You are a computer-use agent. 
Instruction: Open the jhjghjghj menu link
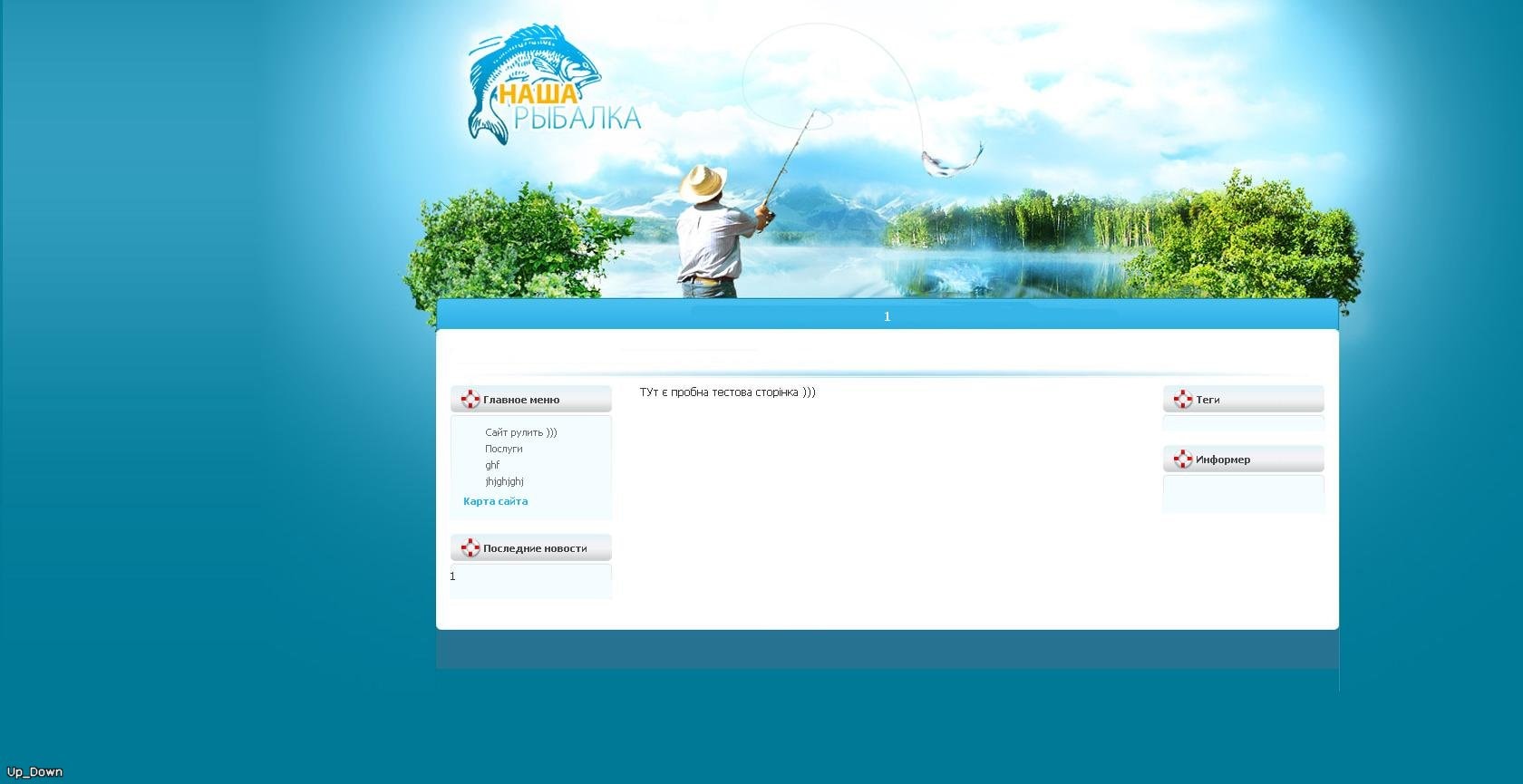504,481
